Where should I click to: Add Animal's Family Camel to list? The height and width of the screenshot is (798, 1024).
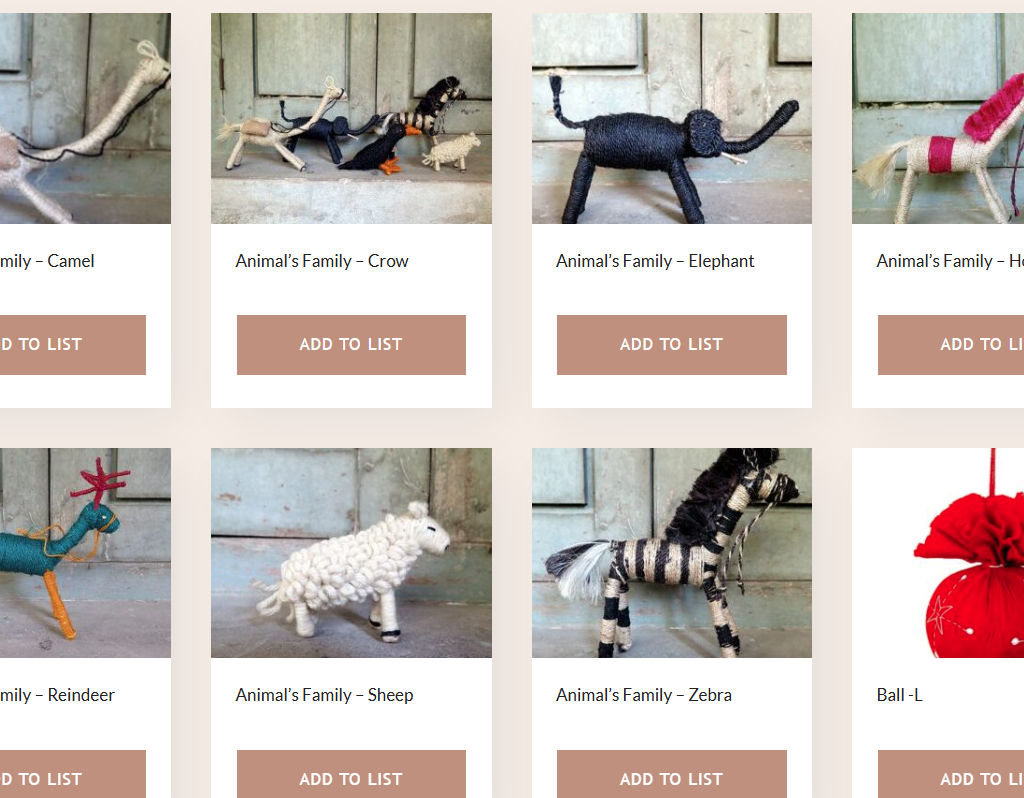(72, 345)
